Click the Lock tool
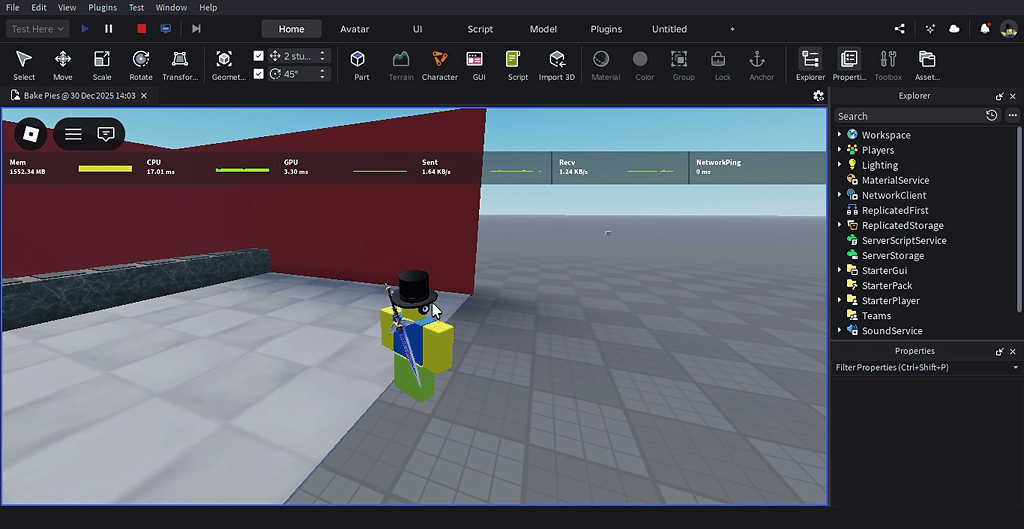This screenshot has height=529, width=1024. pyautogui.click(x=722, y=65)
